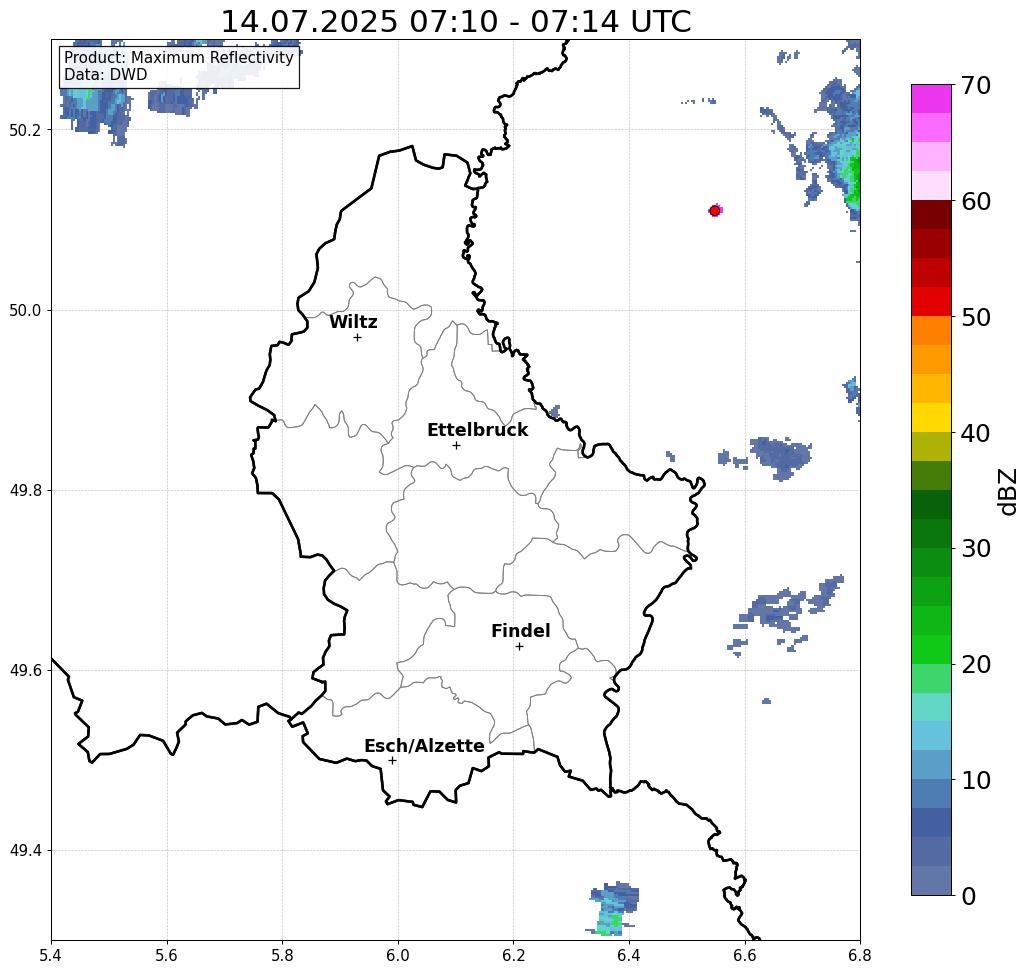Click the 6.8 longitude axis label
This screenshot has width=1029, height=973.
point(860,955)
